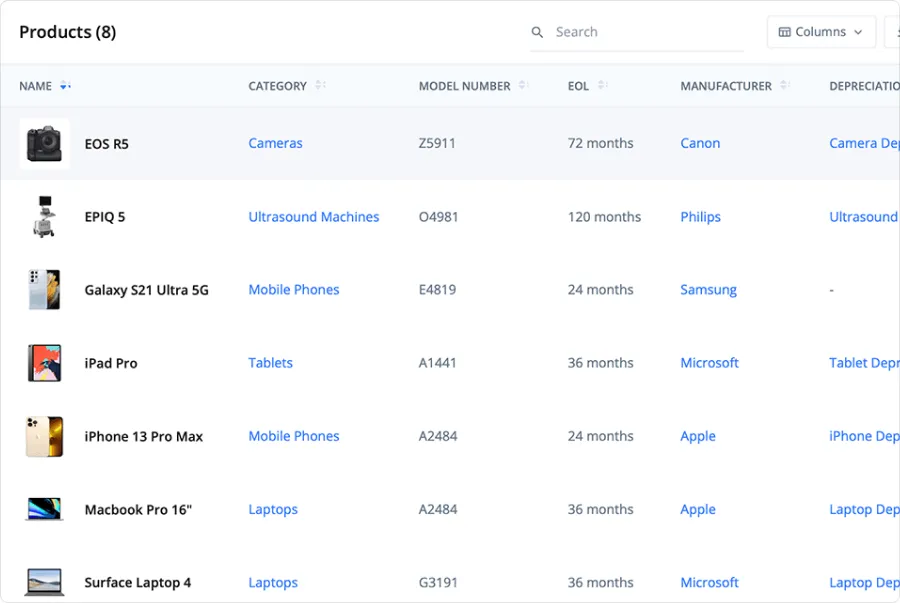
Task: Click model number G3191
Action: tap(438, 582)
